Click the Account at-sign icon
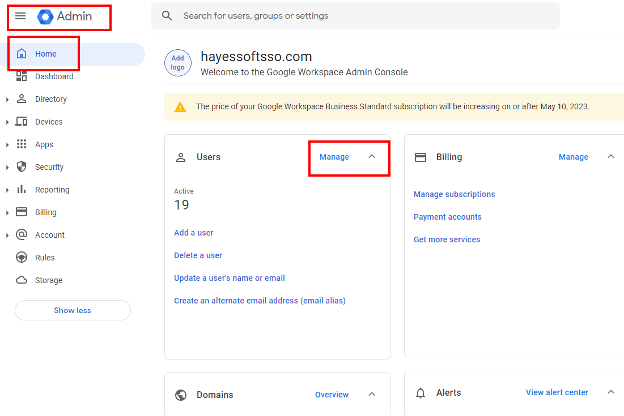Viewport: 624px width, 416px height. point(21,234)
